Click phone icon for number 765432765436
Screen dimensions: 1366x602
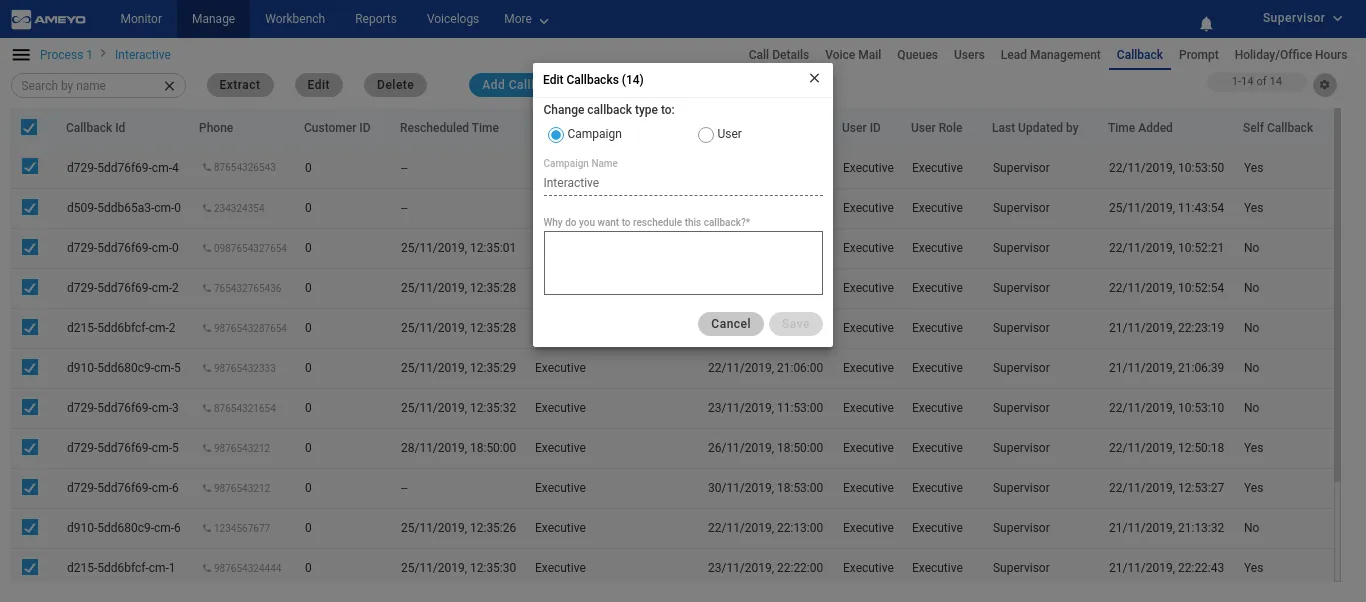click(x=207, y=288)
